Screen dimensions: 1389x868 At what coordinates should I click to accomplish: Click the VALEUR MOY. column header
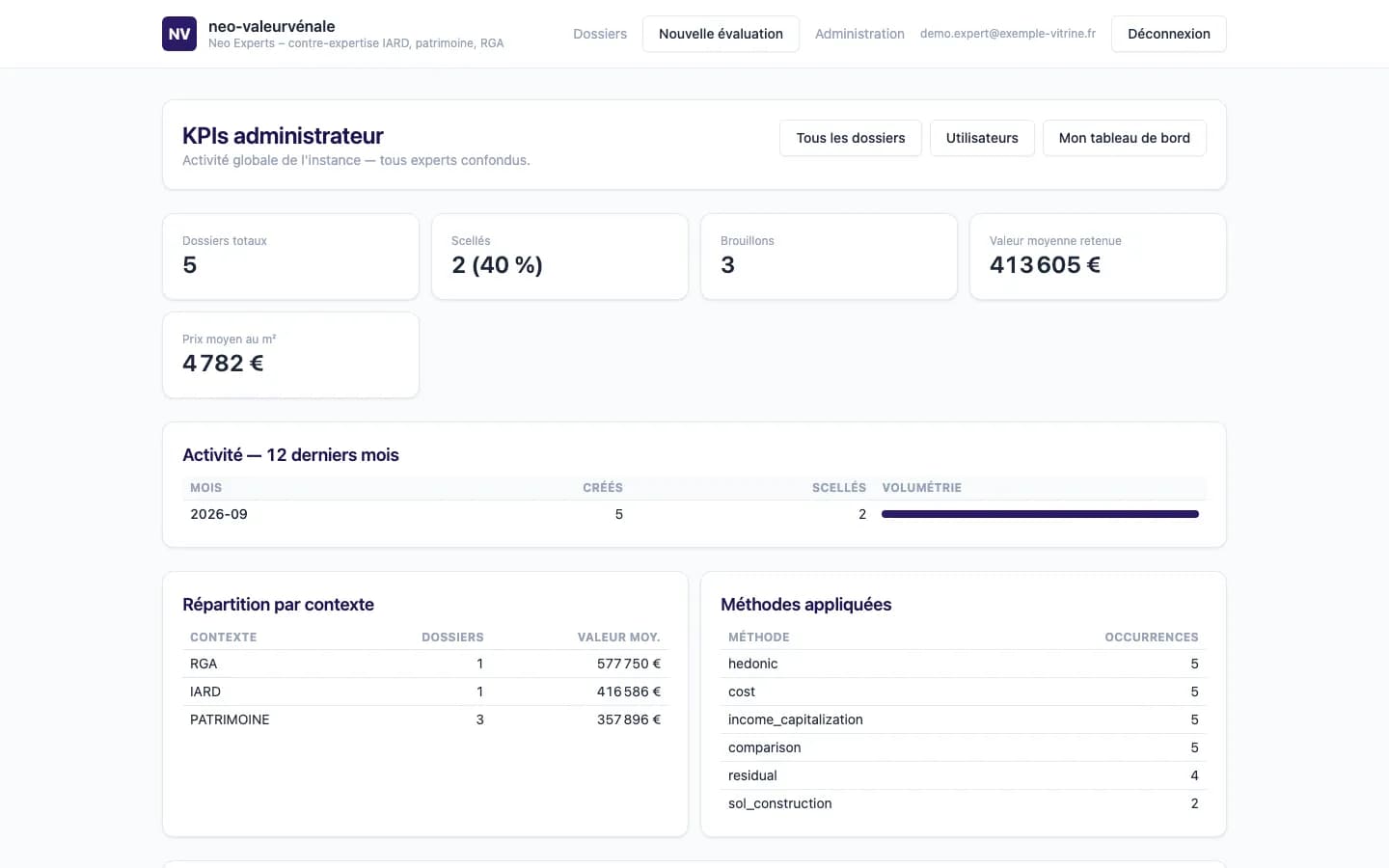[x=618, y=637]
